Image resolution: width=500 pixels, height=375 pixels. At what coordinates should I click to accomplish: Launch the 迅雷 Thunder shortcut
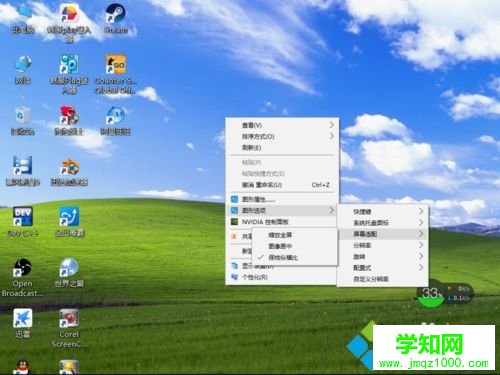coord(23,323)
